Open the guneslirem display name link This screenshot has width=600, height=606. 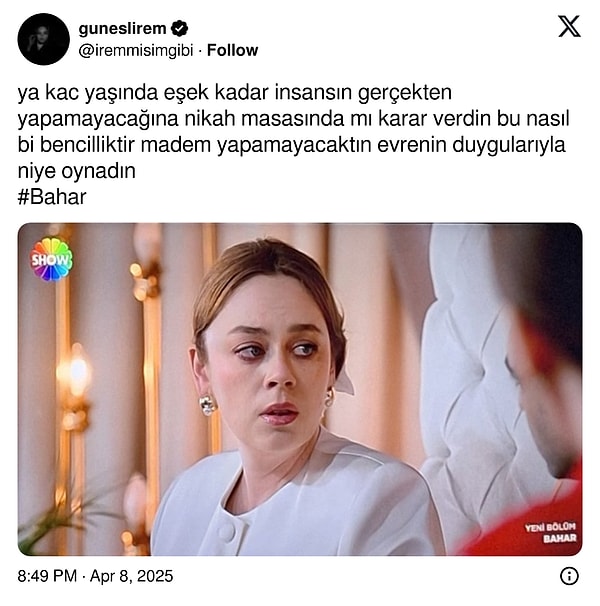point(122,29)
